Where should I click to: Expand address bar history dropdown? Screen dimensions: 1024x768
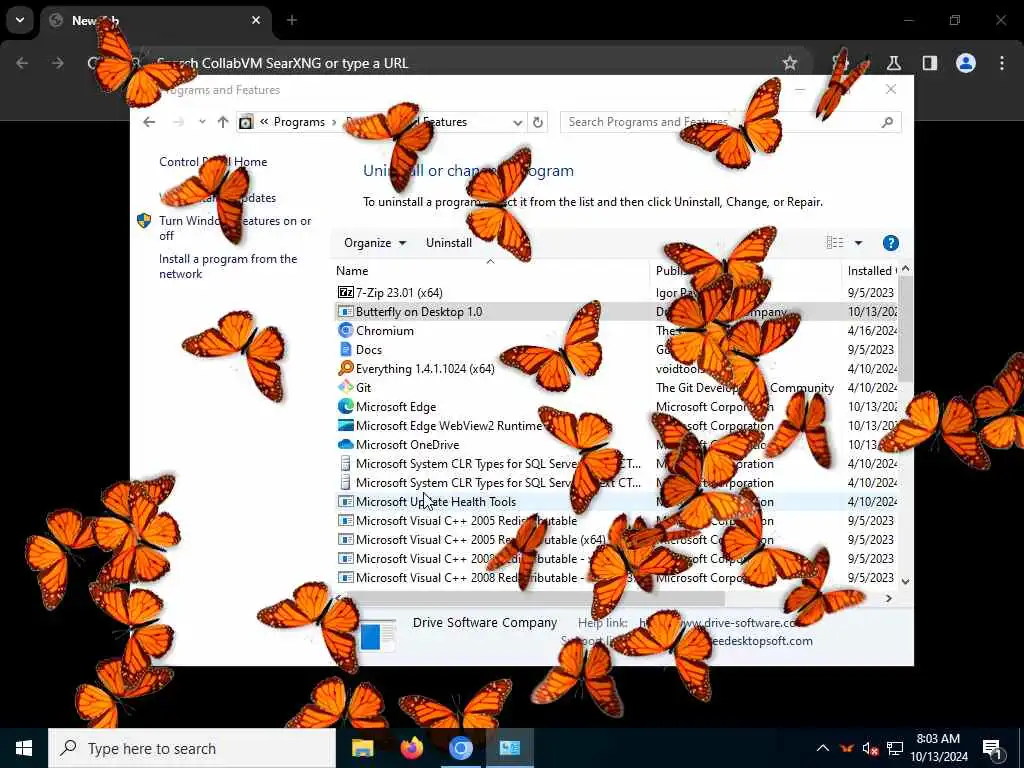(517, 122)
